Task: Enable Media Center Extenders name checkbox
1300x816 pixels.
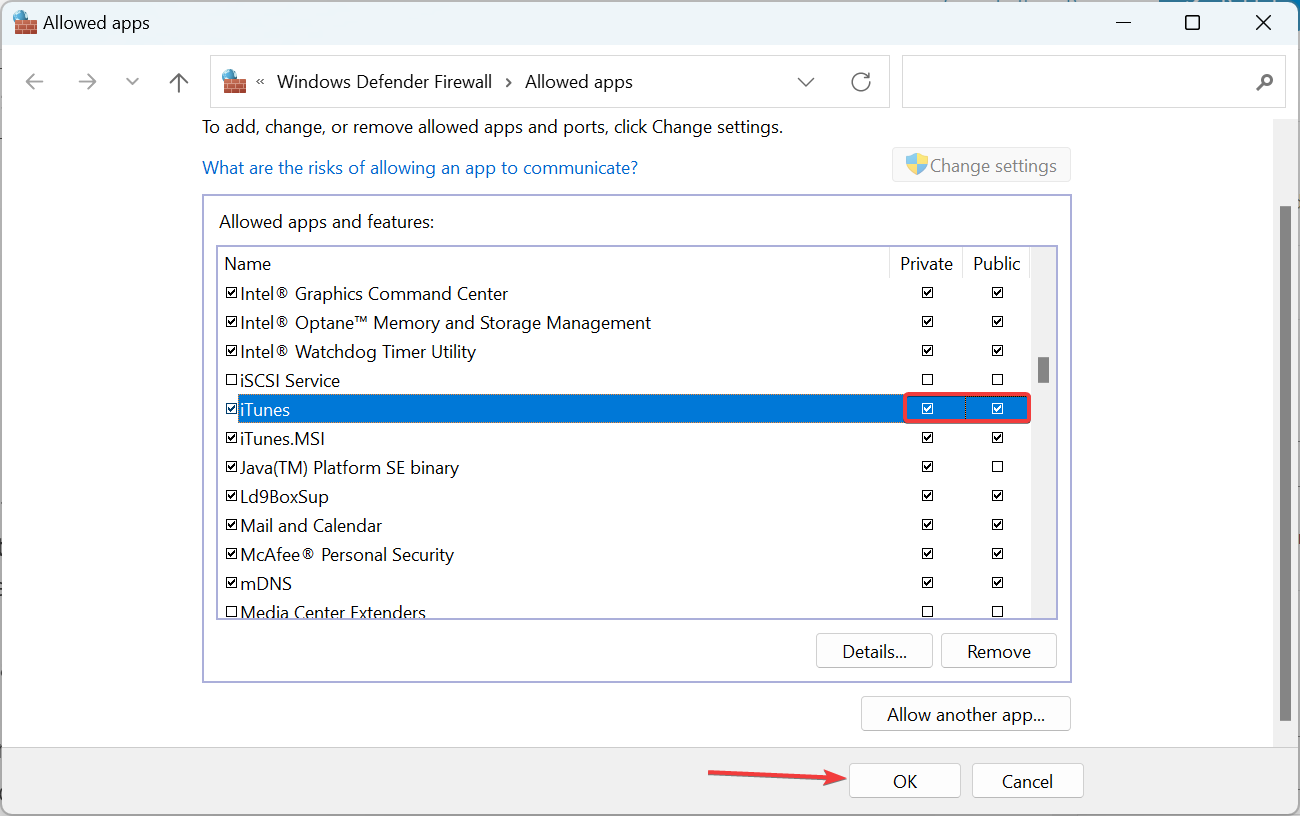Action: pyautogui.click(x=232, y=611)
